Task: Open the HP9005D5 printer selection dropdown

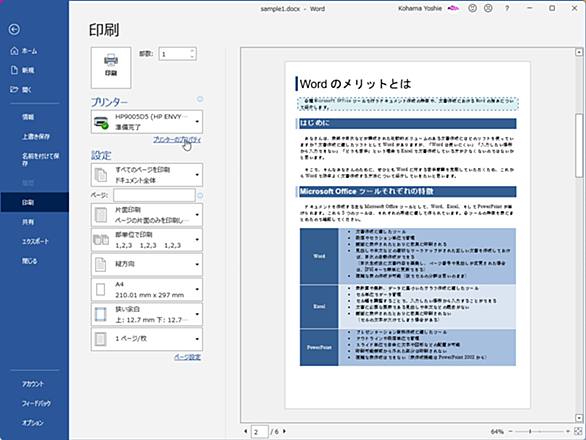Action: click(x=147, y=121)
